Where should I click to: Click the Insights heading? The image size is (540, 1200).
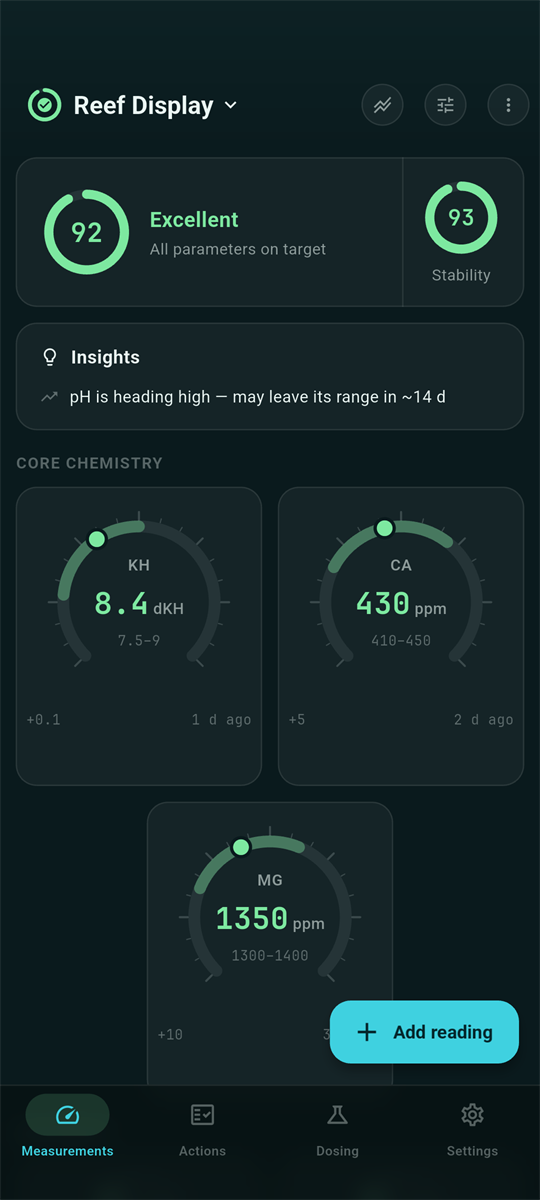[105, 357]
